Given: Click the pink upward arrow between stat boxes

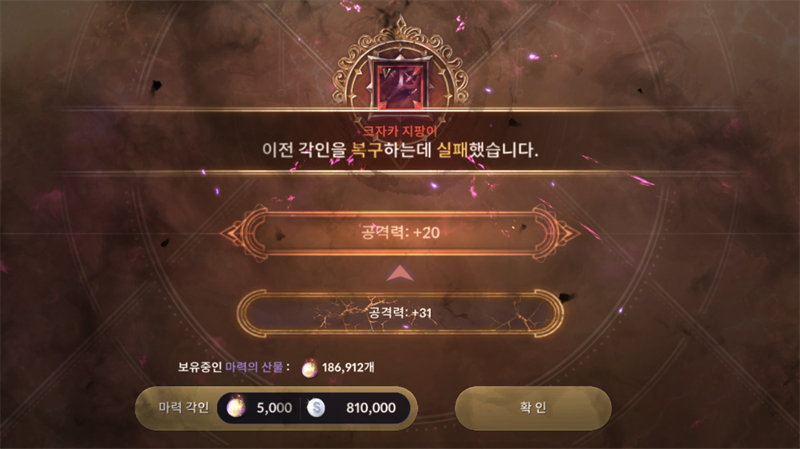Looking at the screenshot, I should tap(400, 273).
